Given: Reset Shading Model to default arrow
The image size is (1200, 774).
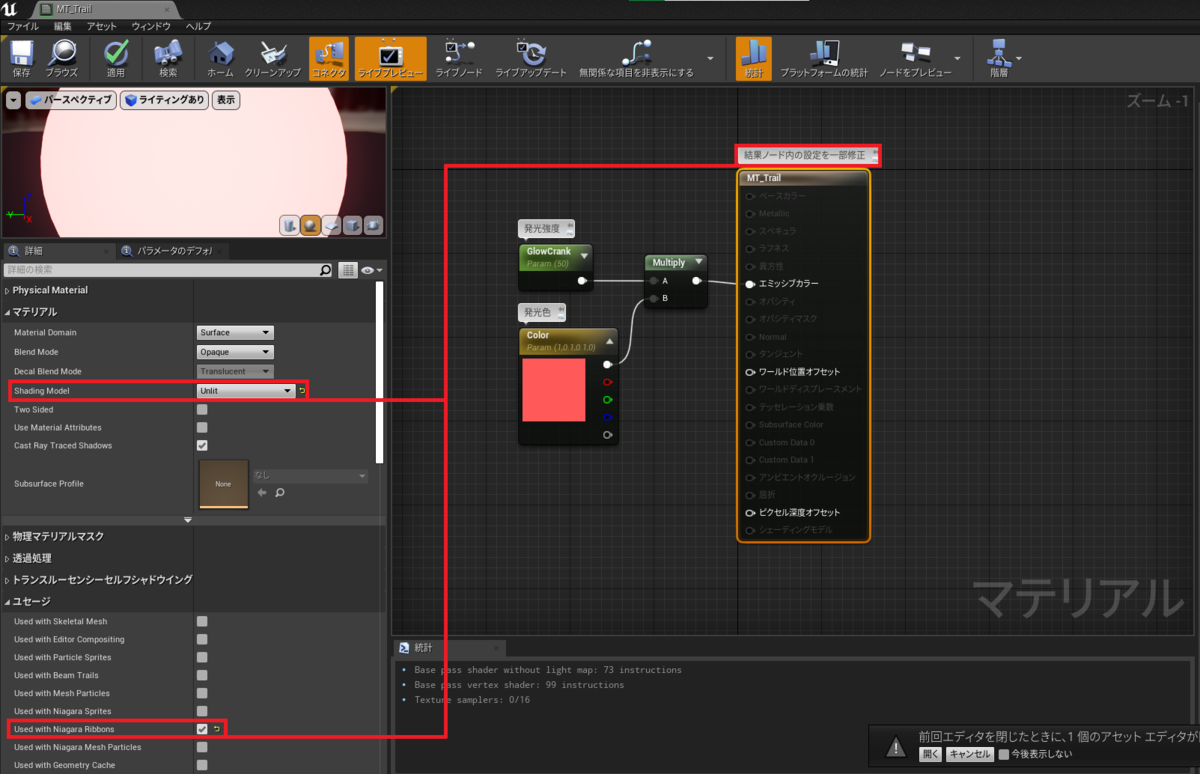Looking at the screenshot, I should click(x=302, y=391).
